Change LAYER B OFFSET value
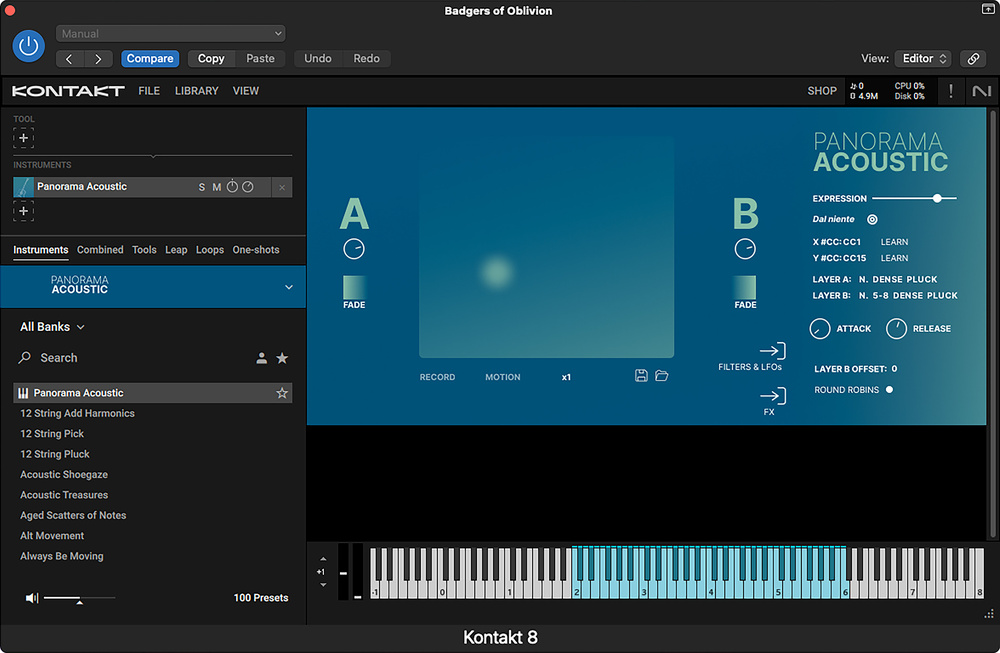The height and width of the screenshot is (653, 1000). pos(894,369)
